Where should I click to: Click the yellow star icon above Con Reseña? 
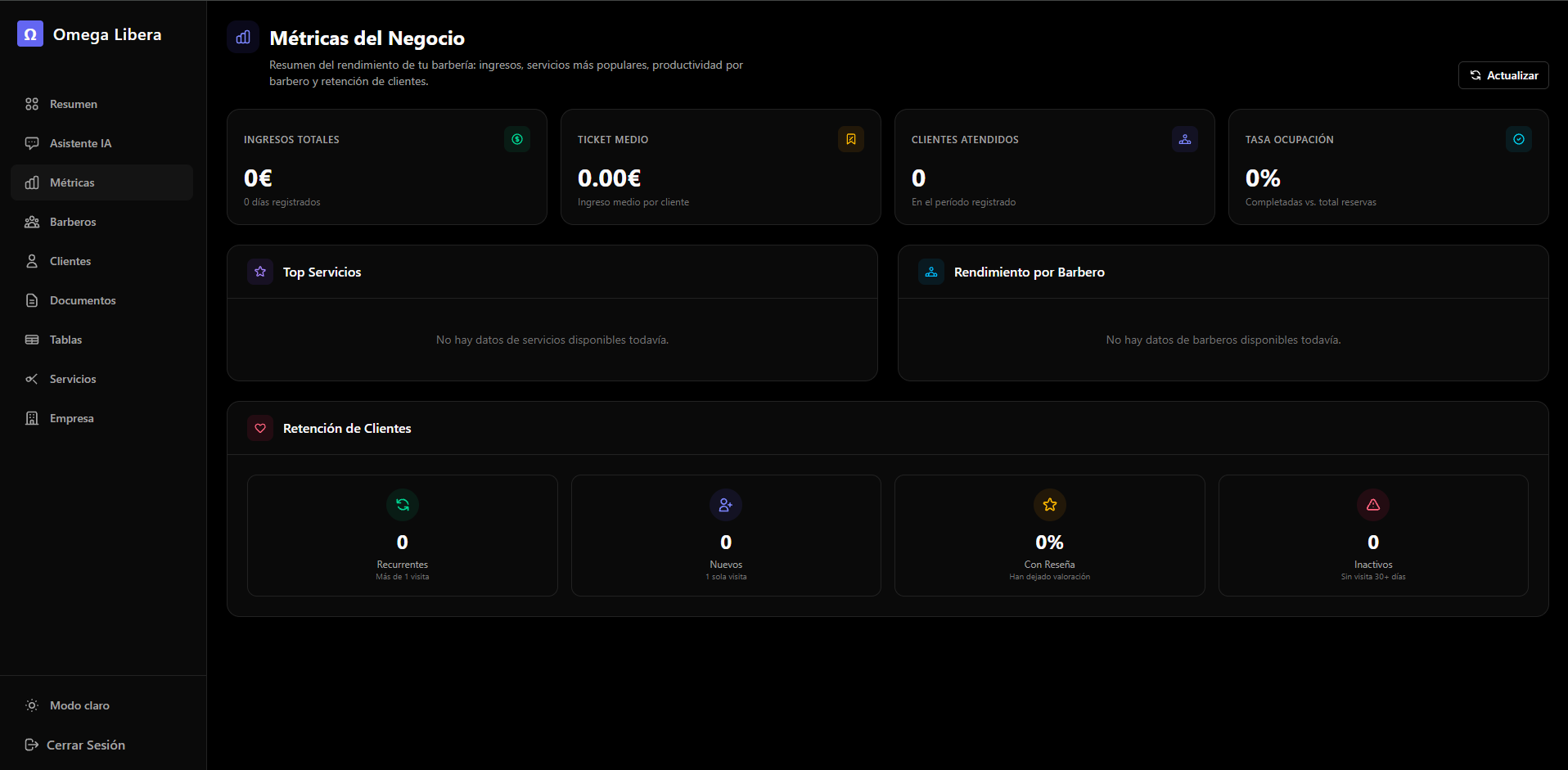(1050, 505)
